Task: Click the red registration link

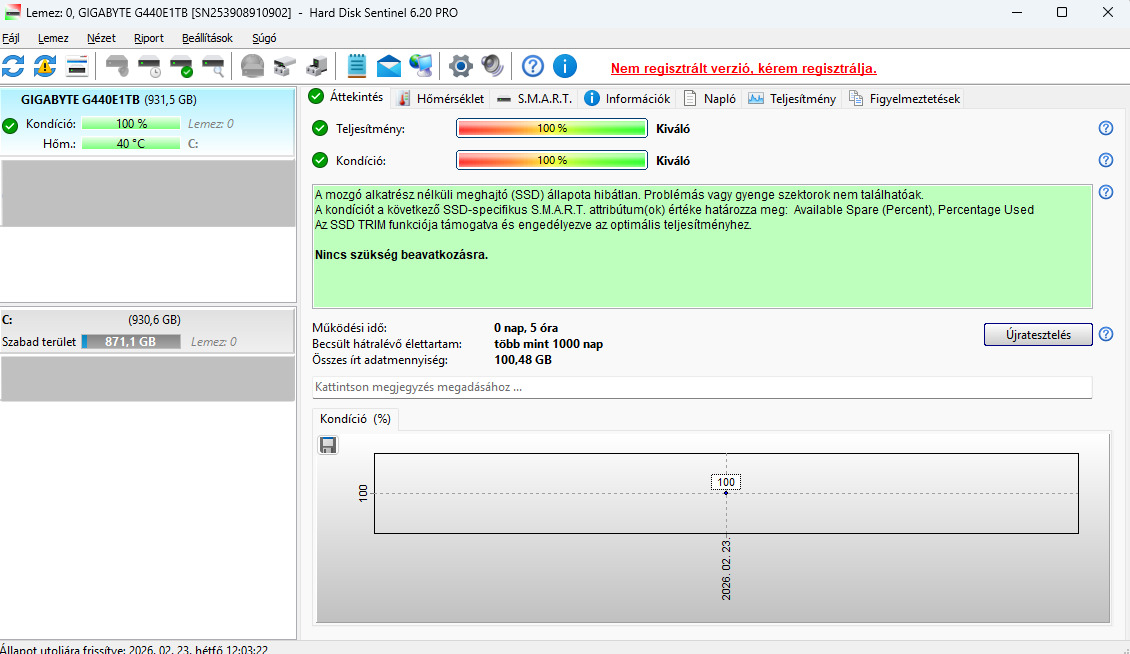Action: pyautogui.click(x=744, y=69)
